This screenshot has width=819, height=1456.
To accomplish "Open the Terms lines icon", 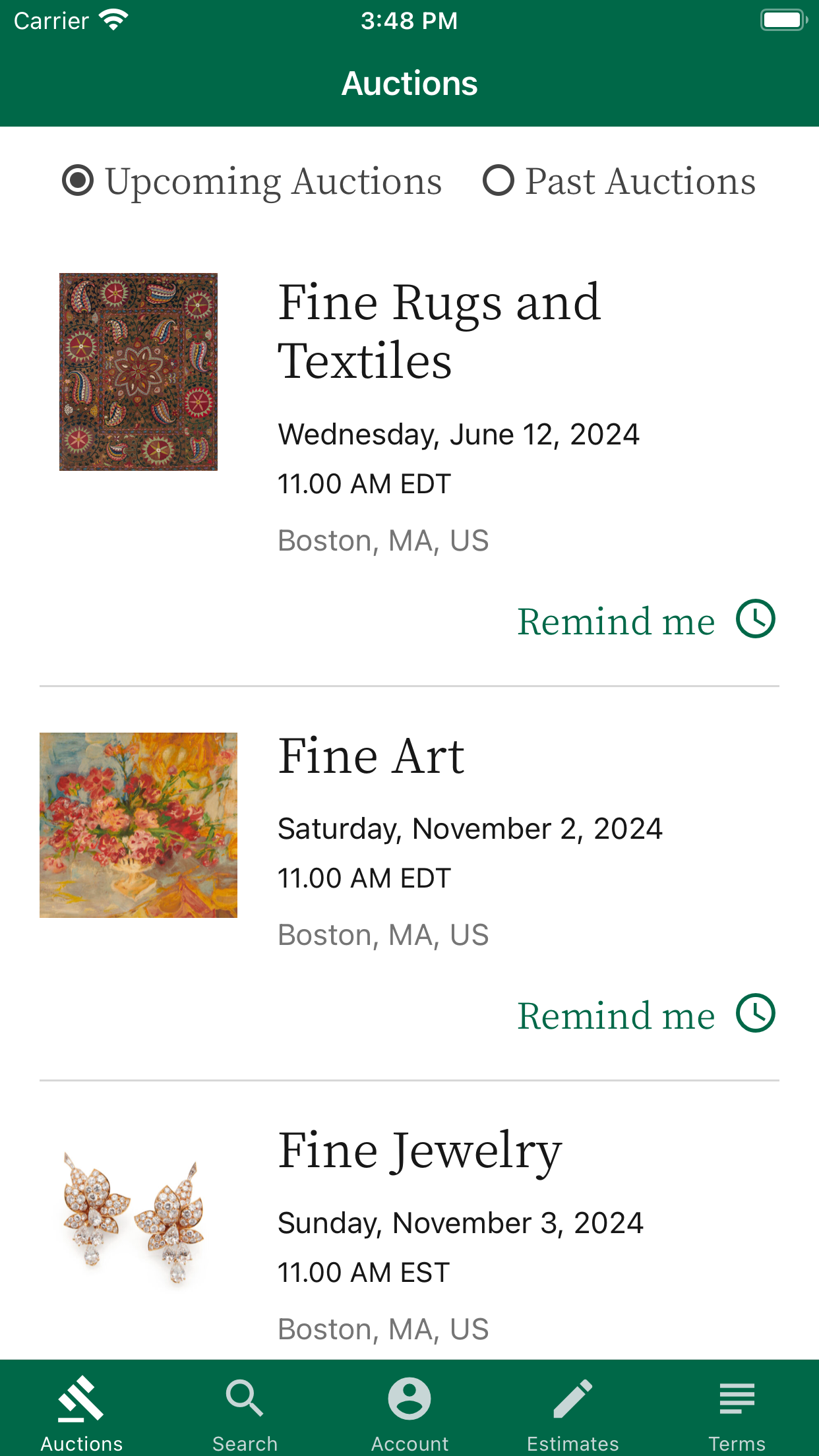I will tap(737, 1398).
